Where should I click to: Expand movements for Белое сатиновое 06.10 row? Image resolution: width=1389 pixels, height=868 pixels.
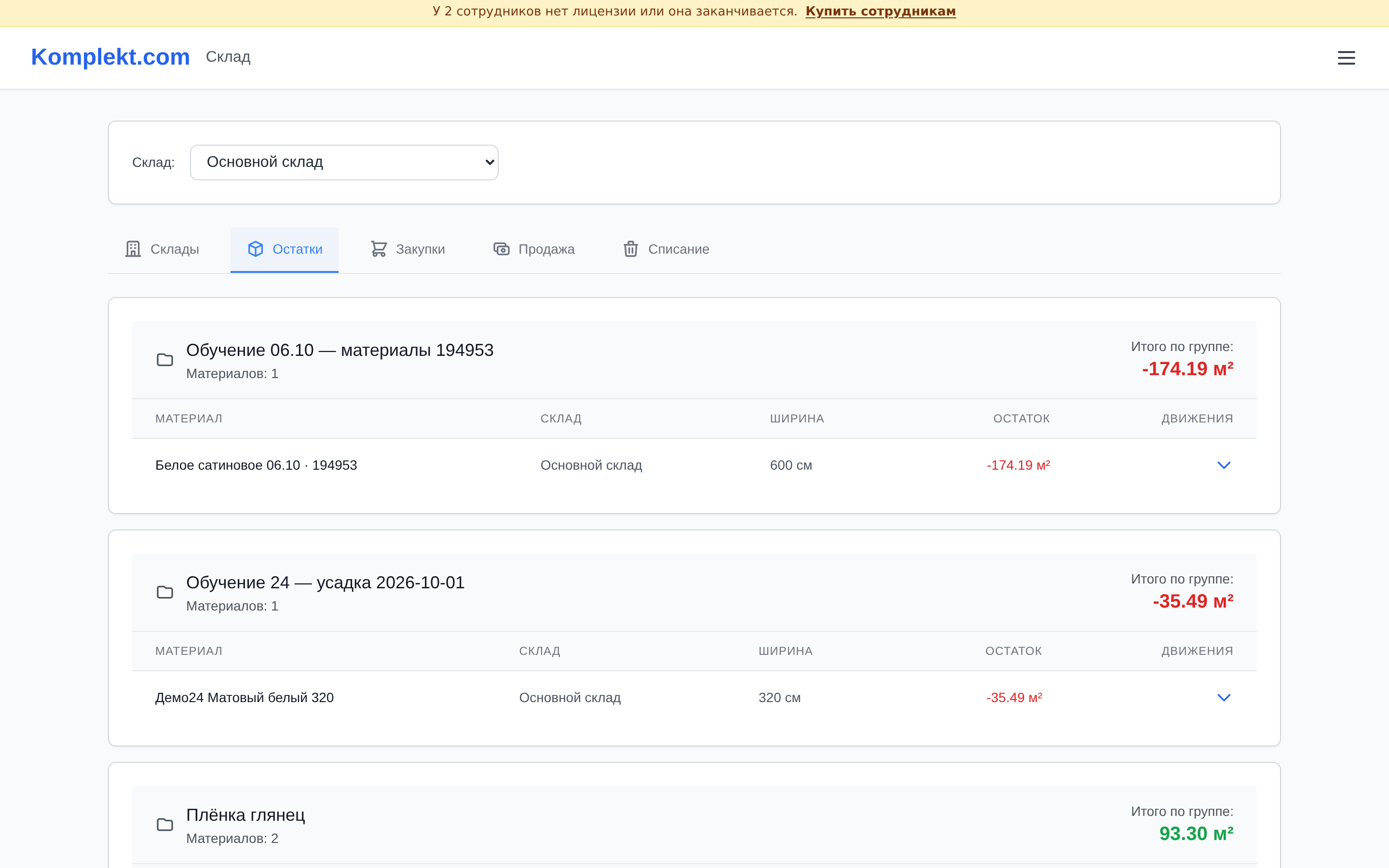(x=1224, y=465)
